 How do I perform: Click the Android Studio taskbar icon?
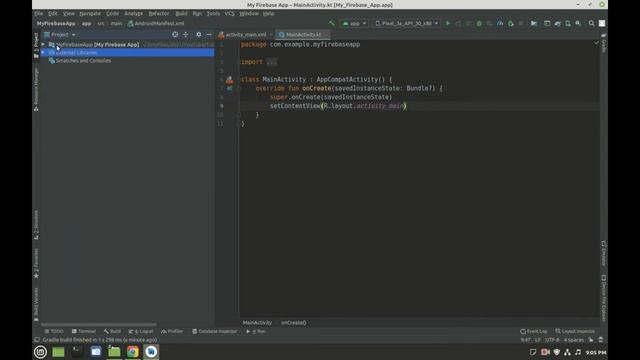click(x=151, y=351)
